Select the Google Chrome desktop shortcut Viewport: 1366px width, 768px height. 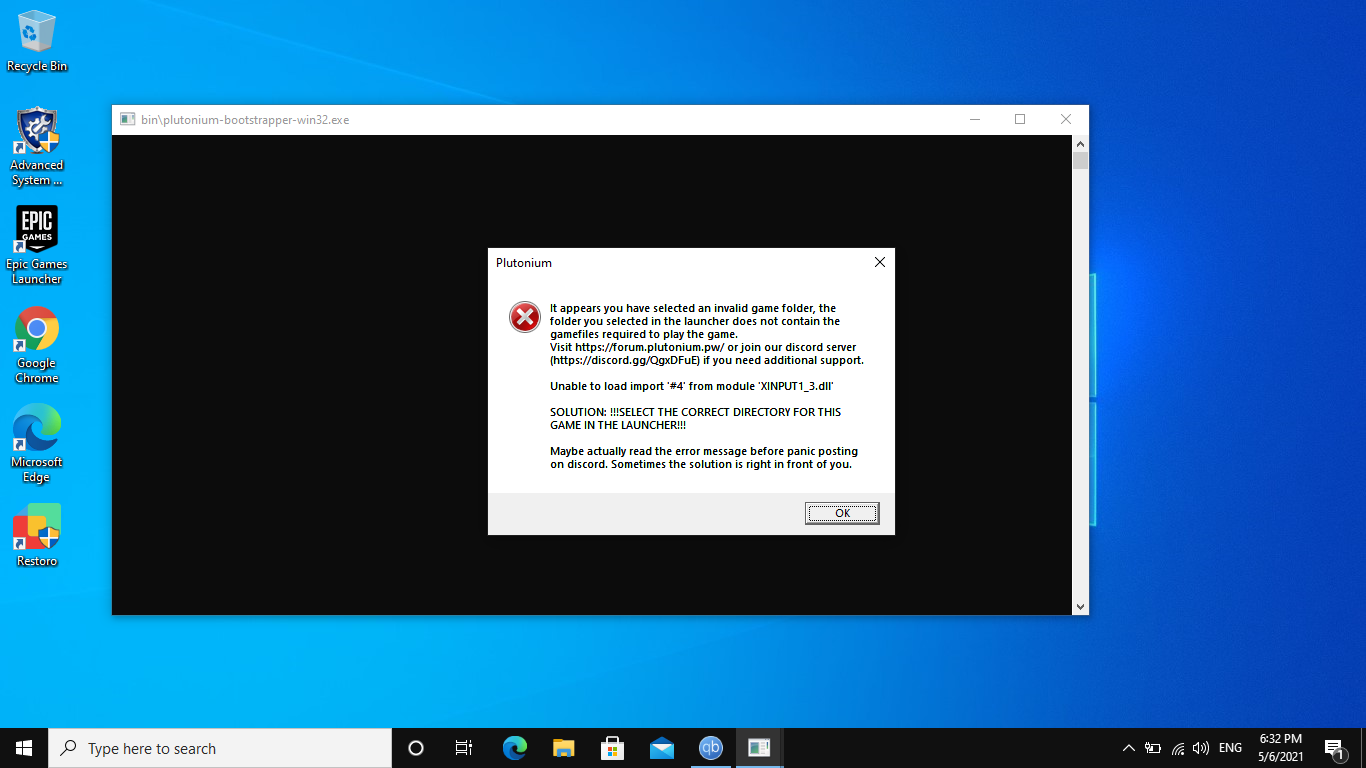click(x=37, y=345)
